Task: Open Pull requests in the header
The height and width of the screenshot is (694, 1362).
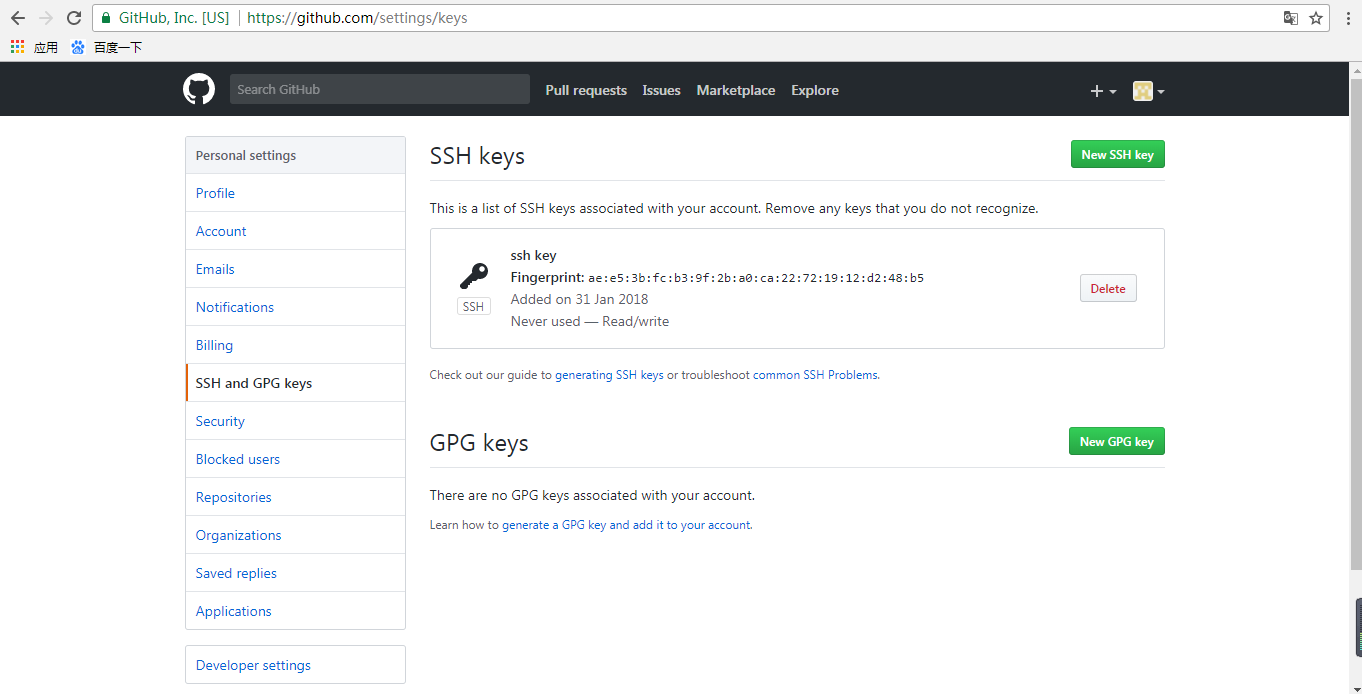Action: click(x=586, y=90)
